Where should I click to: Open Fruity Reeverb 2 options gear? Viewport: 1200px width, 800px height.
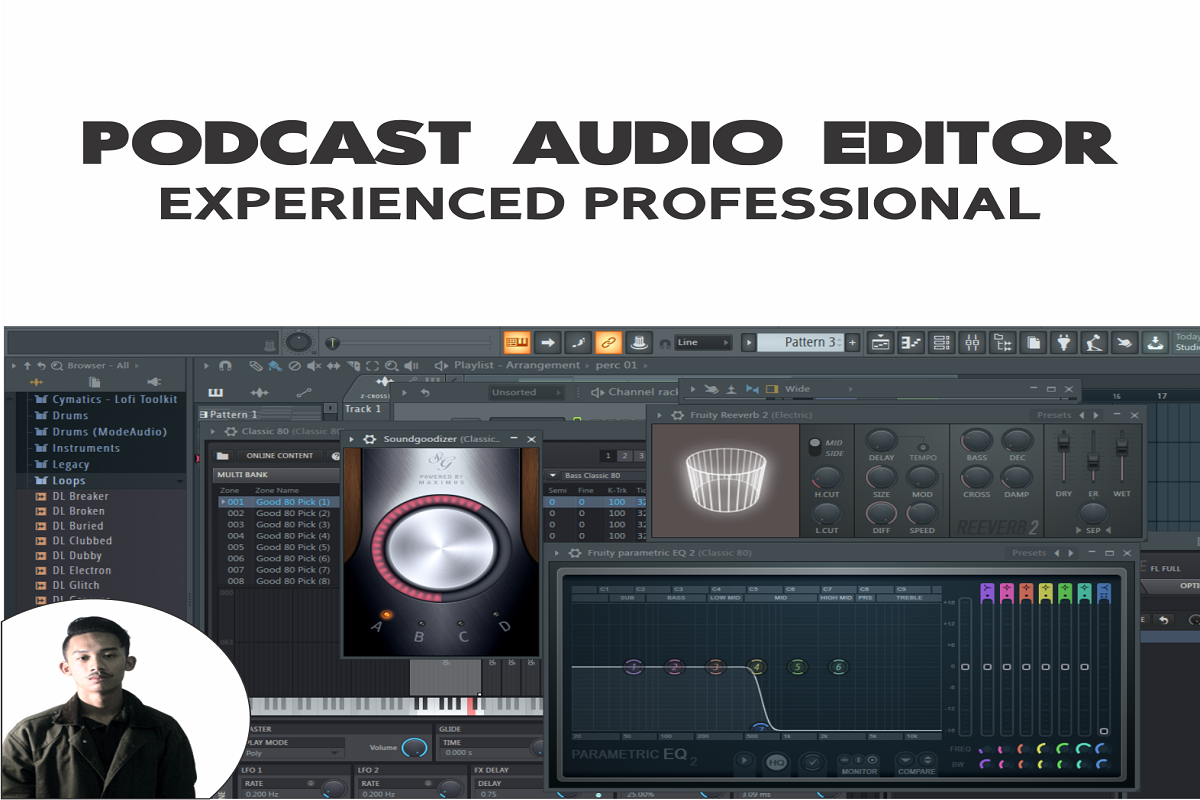coord(676,414)
